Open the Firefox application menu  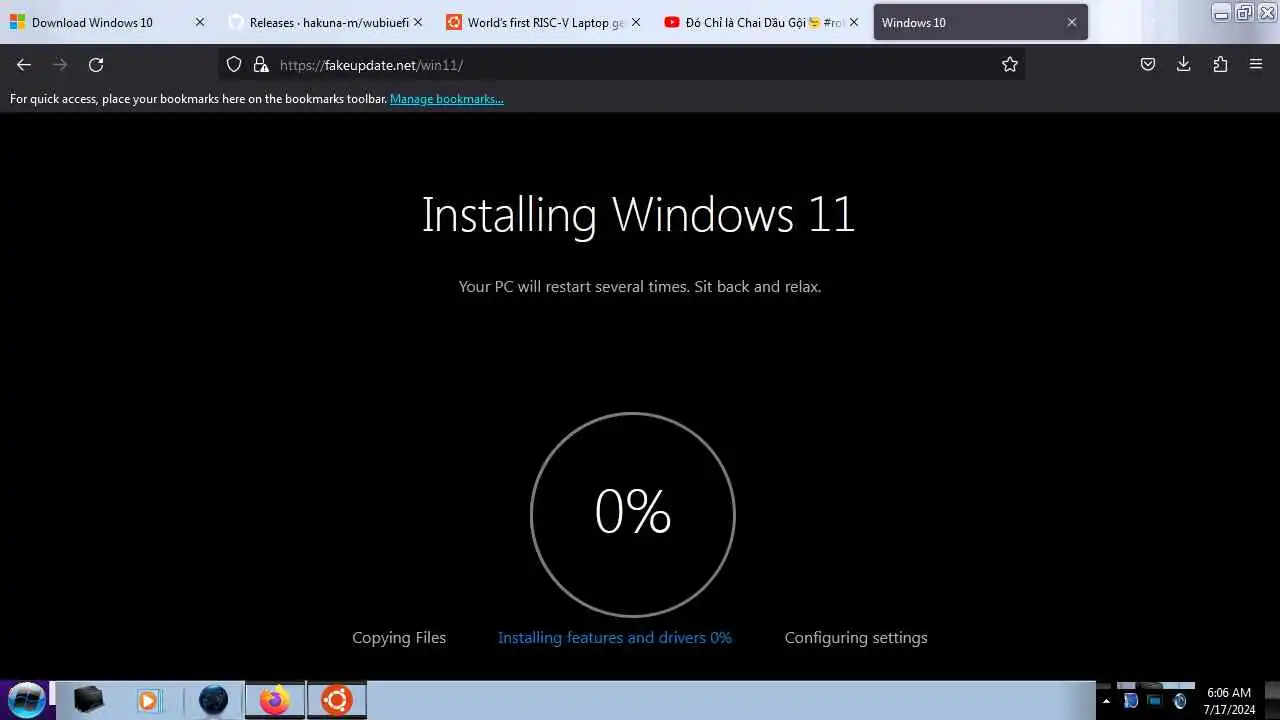coord(1256,64)
